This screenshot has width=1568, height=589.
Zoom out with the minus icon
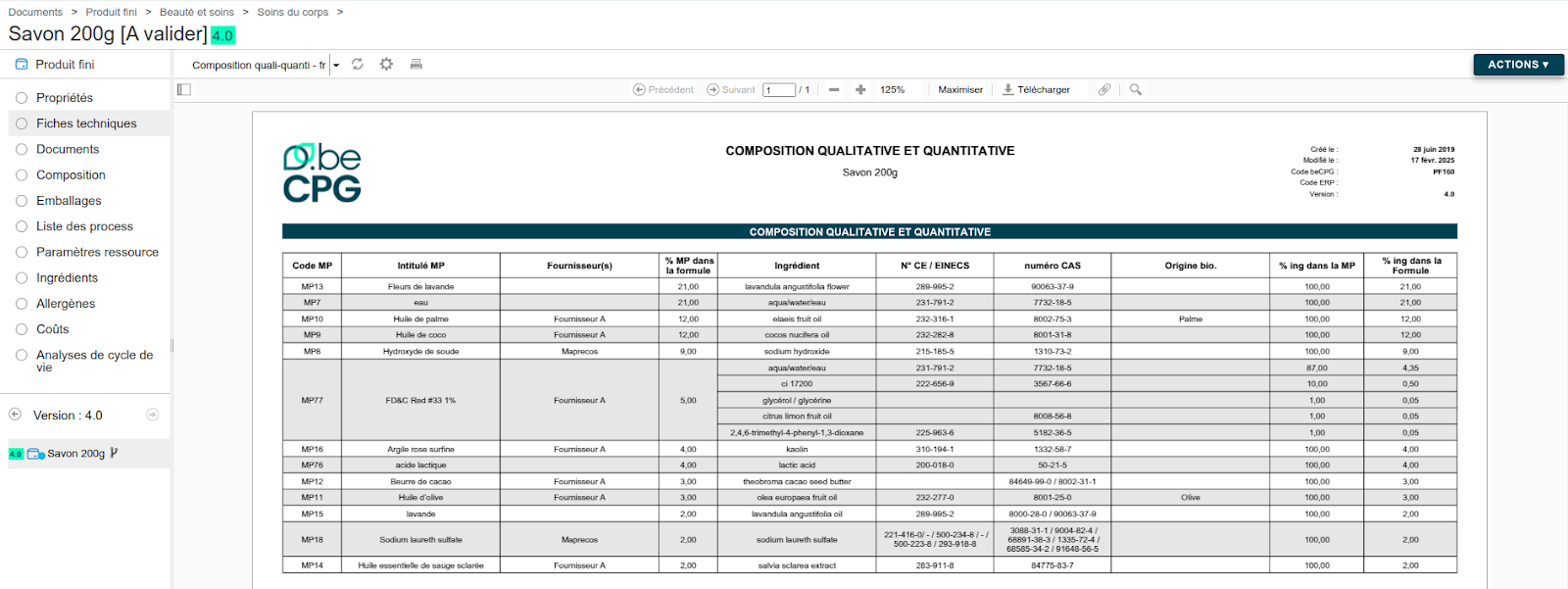tap(834, 89)
